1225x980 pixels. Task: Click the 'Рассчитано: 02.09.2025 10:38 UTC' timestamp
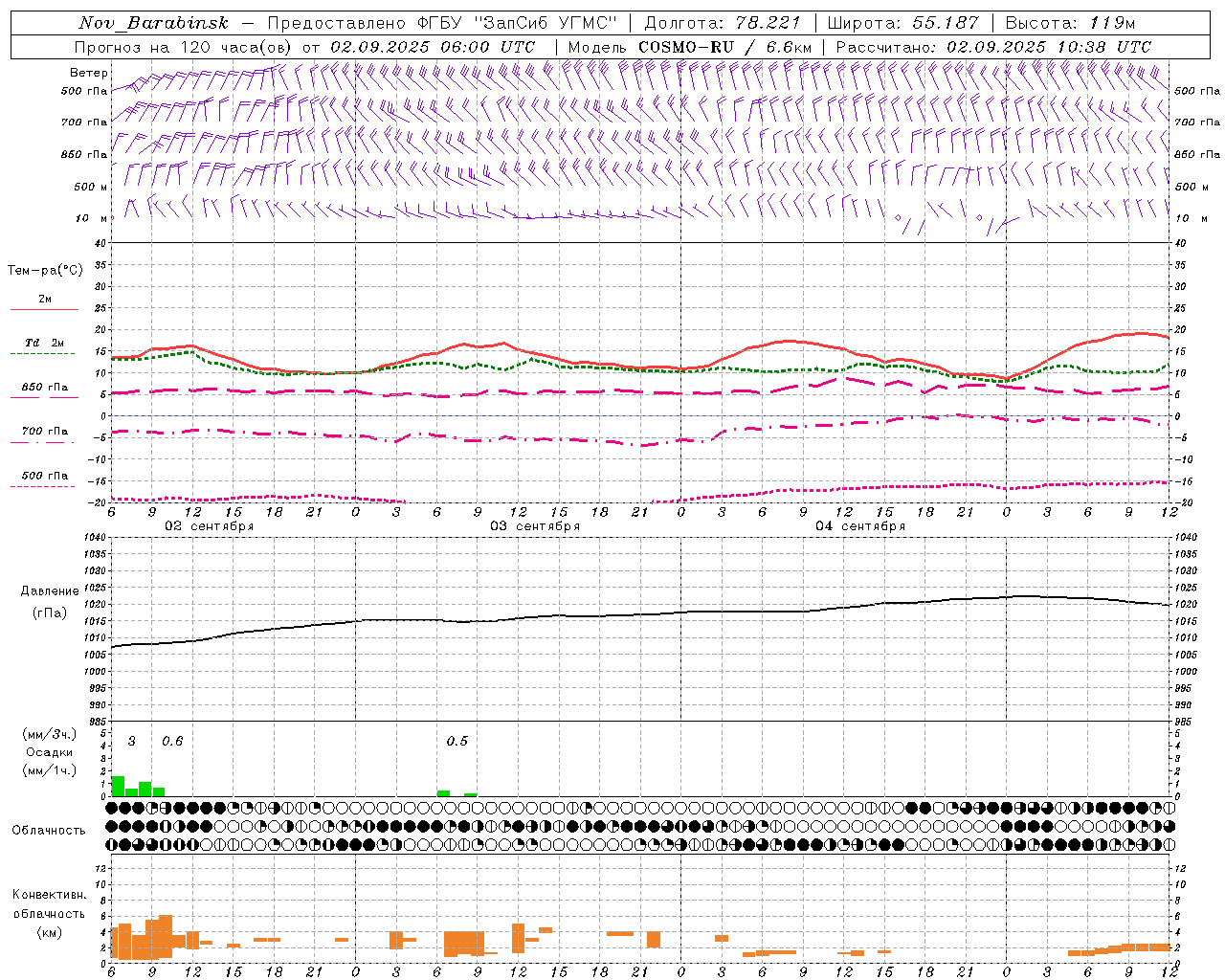point(993,46)
